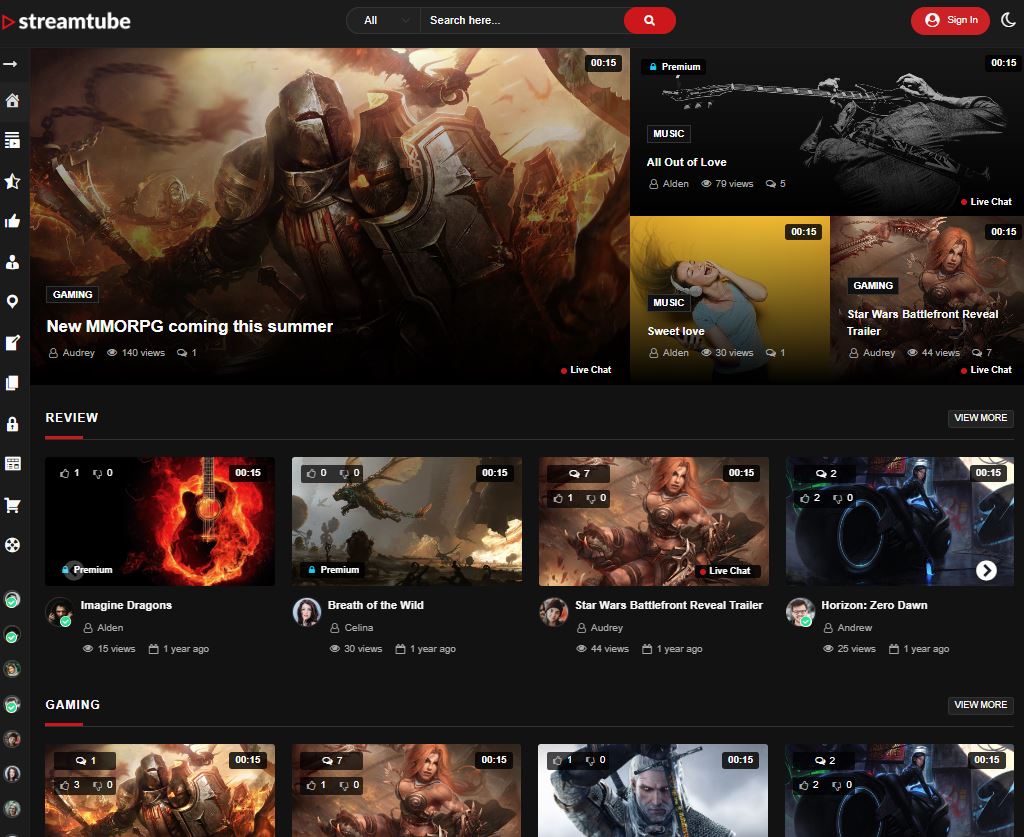Click the GAMING section heading

72,705
